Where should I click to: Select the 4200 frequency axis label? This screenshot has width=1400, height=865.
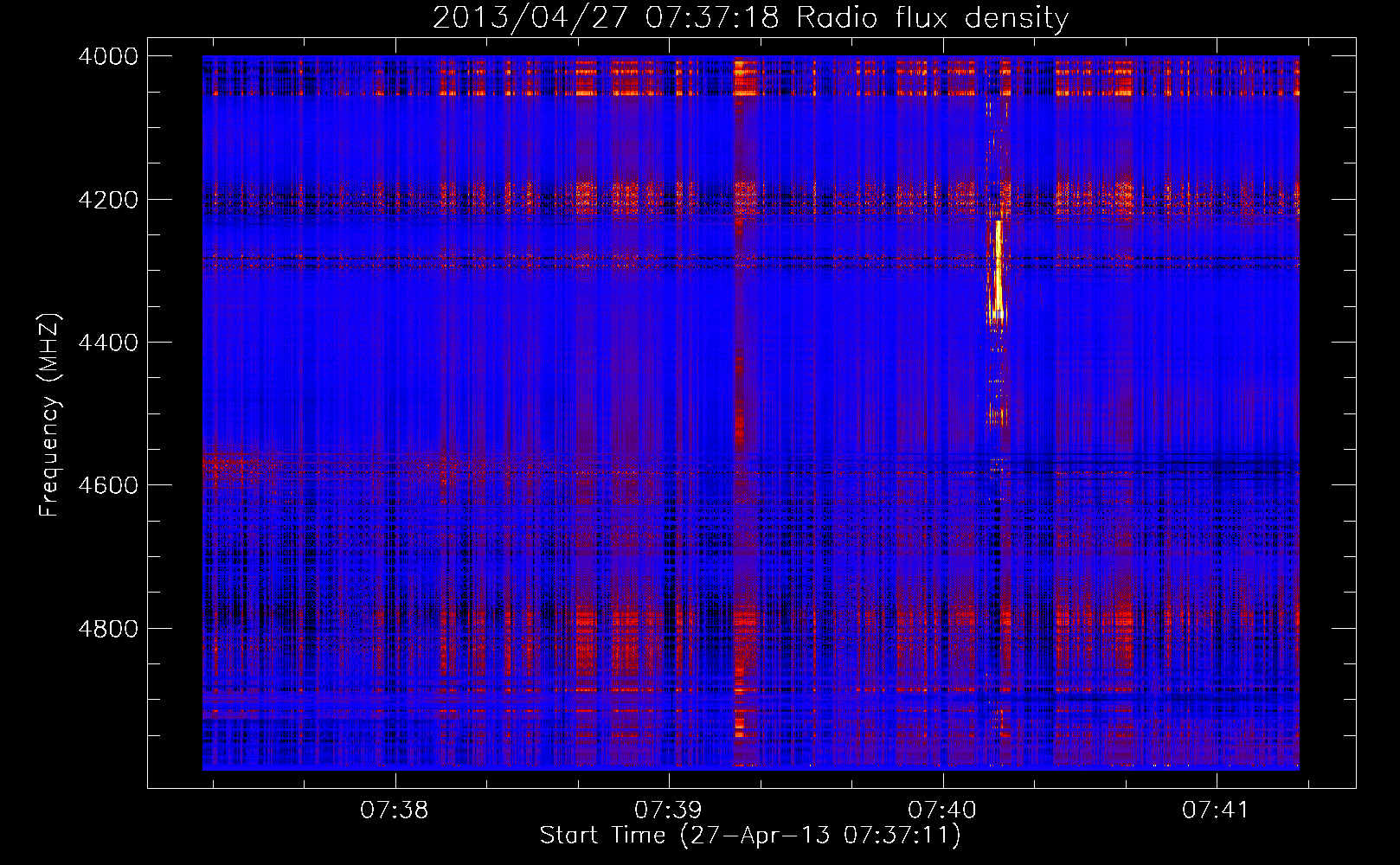click(108, 200)
